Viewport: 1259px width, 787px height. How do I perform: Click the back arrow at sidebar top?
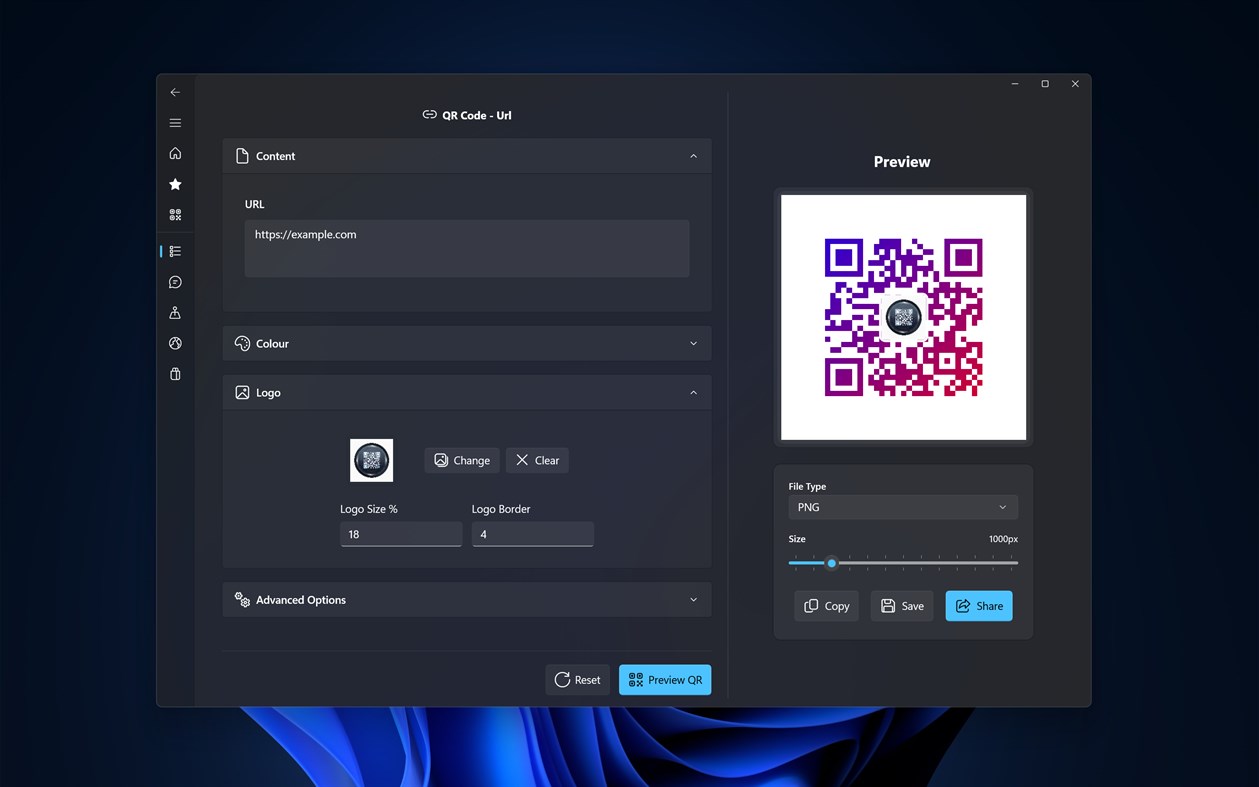pos(175,91)
